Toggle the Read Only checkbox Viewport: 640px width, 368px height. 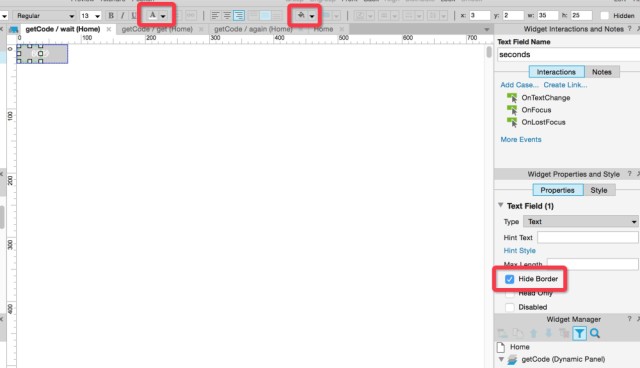click(509, 293)
